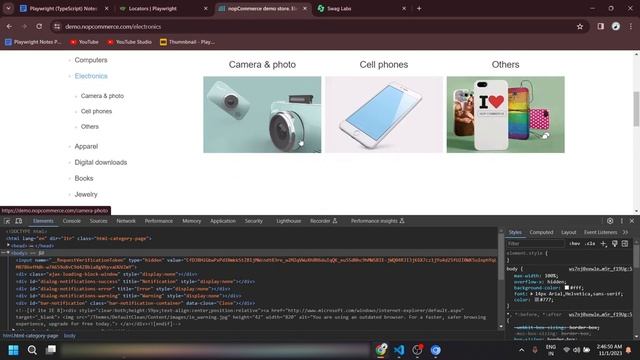Open Computers category in sidebar
The width and height of the screenshot is (640, 360).
[x=91, y=60]
